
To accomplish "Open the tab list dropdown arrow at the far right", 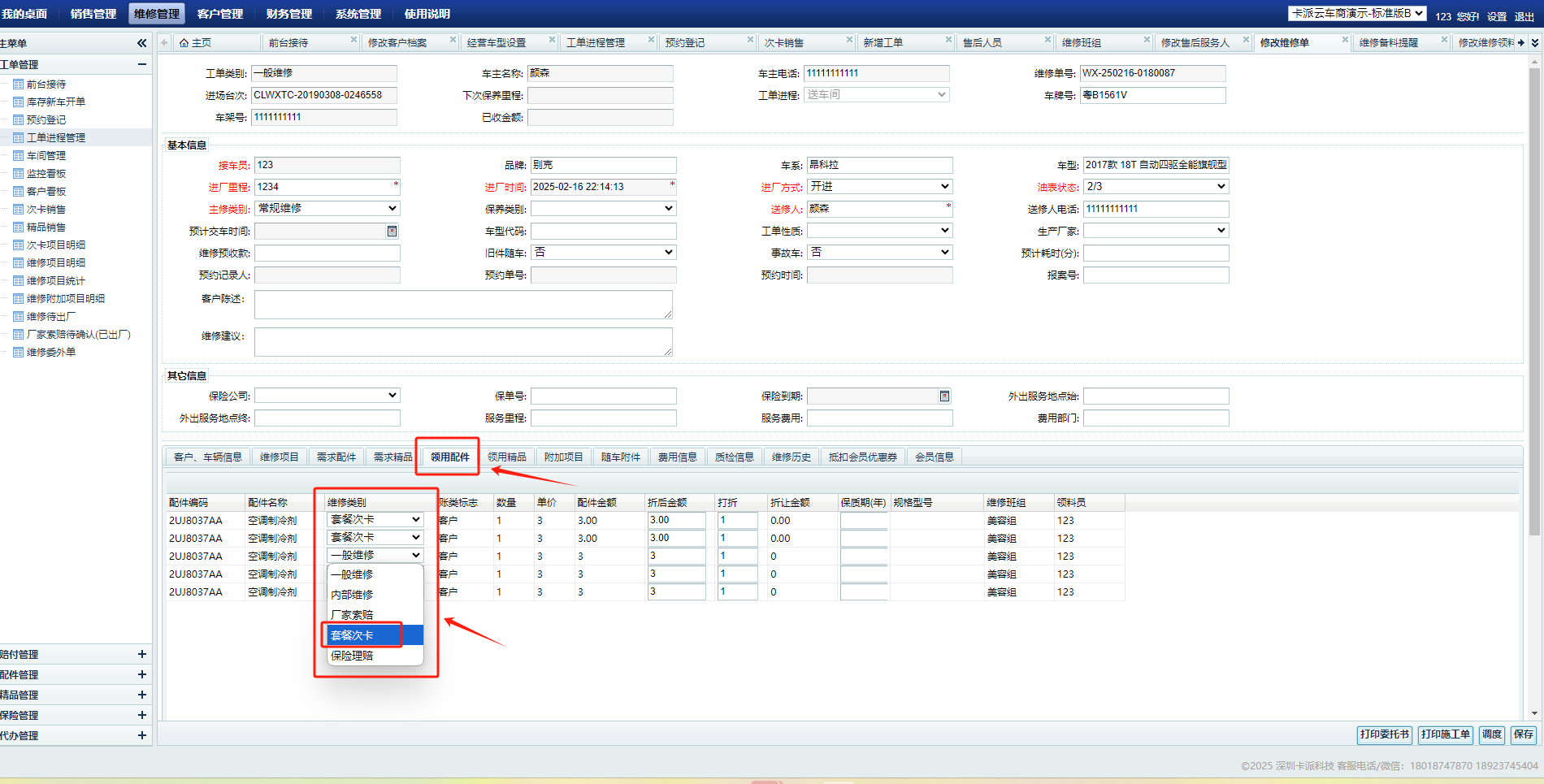I will 1534,43.
